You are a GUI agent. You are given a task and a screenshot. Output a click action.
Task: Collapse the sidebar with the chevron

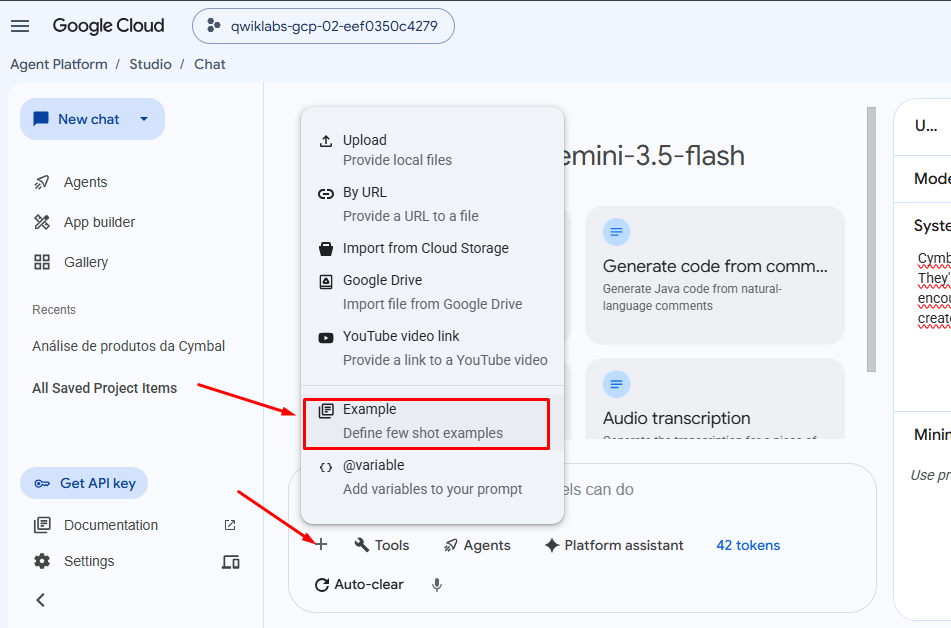coord(41,600)
